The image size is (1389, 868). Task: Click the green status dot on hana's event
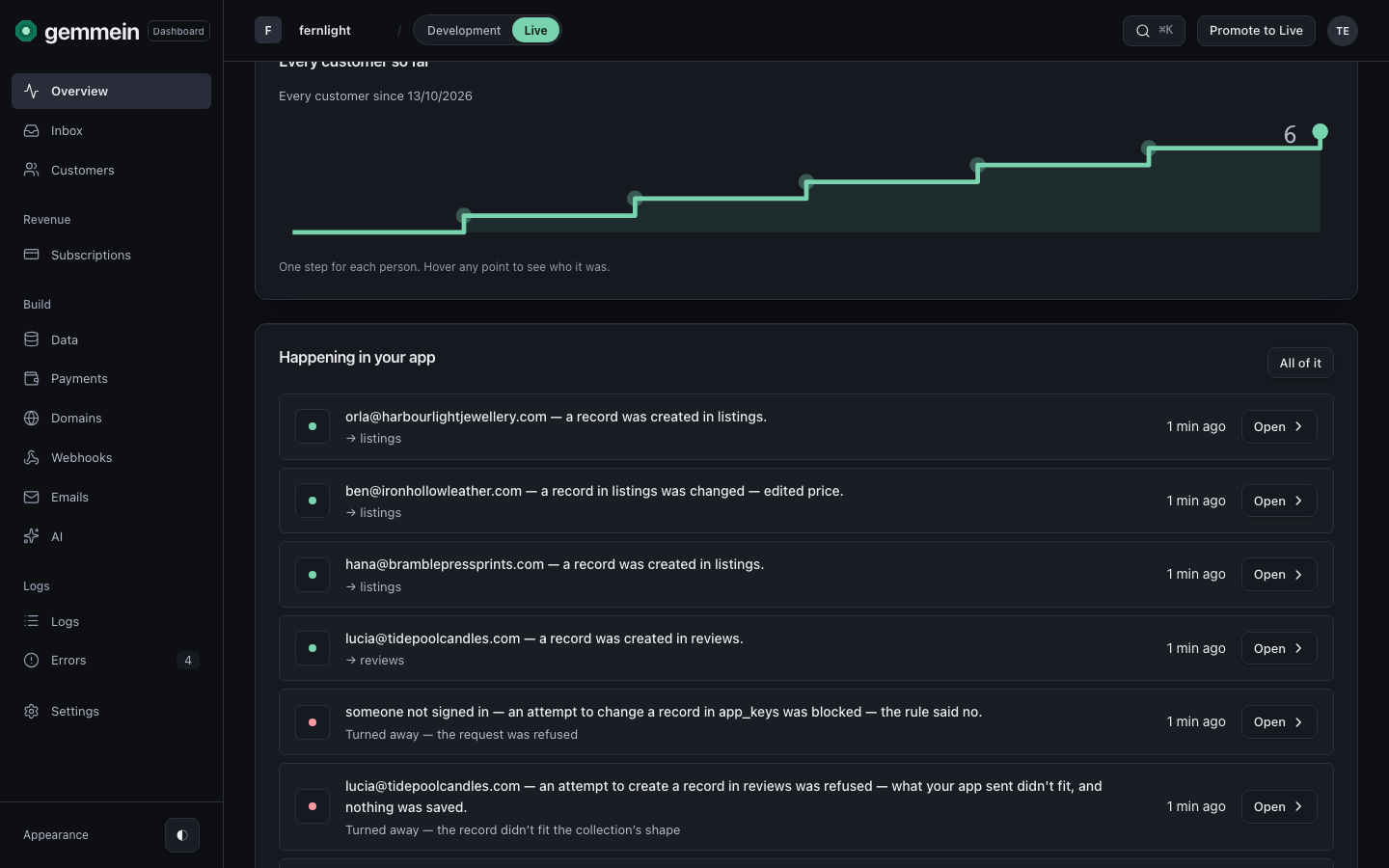[x=313, y=575]
